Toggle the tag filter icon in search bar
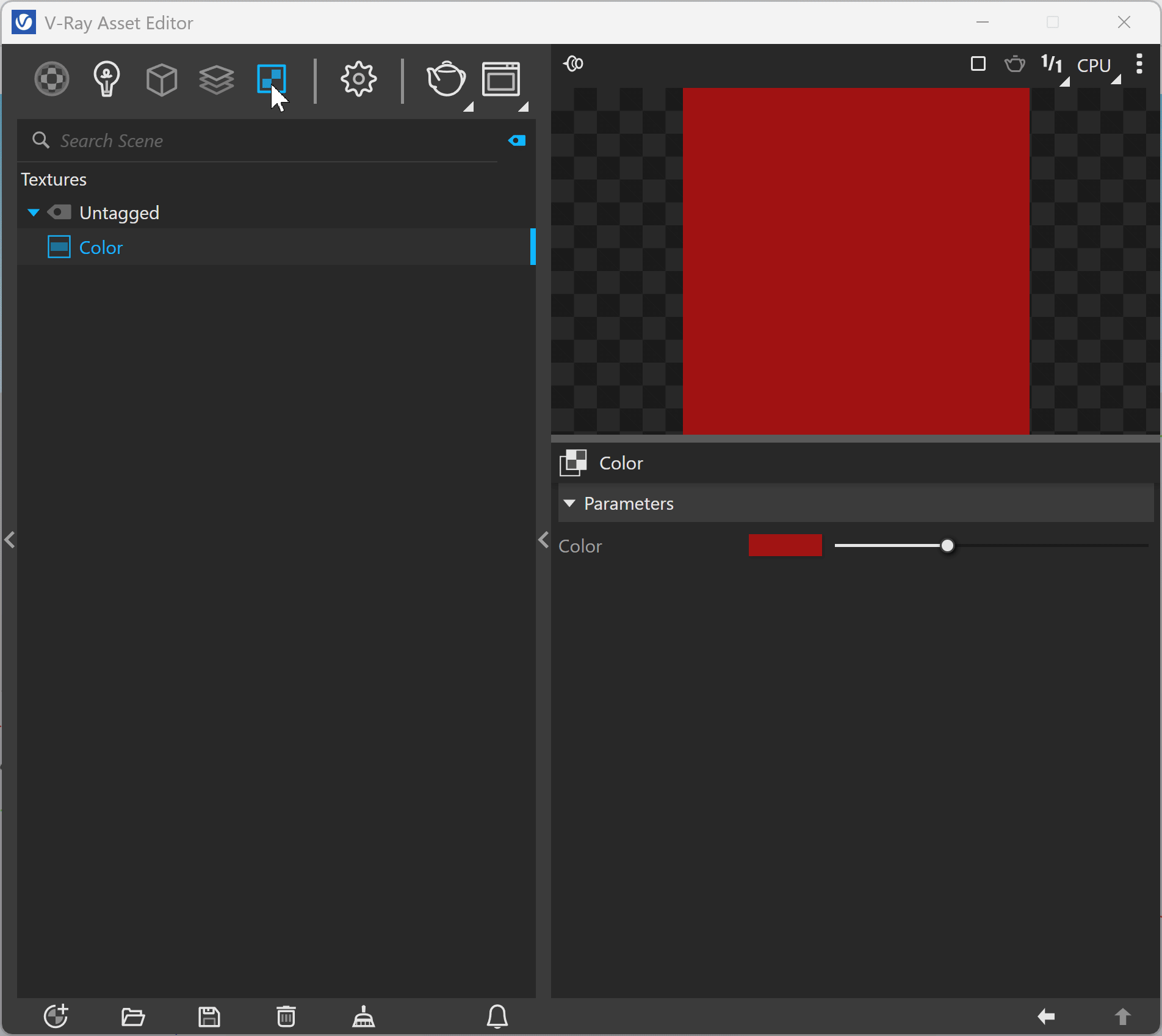 pos(517,141)
